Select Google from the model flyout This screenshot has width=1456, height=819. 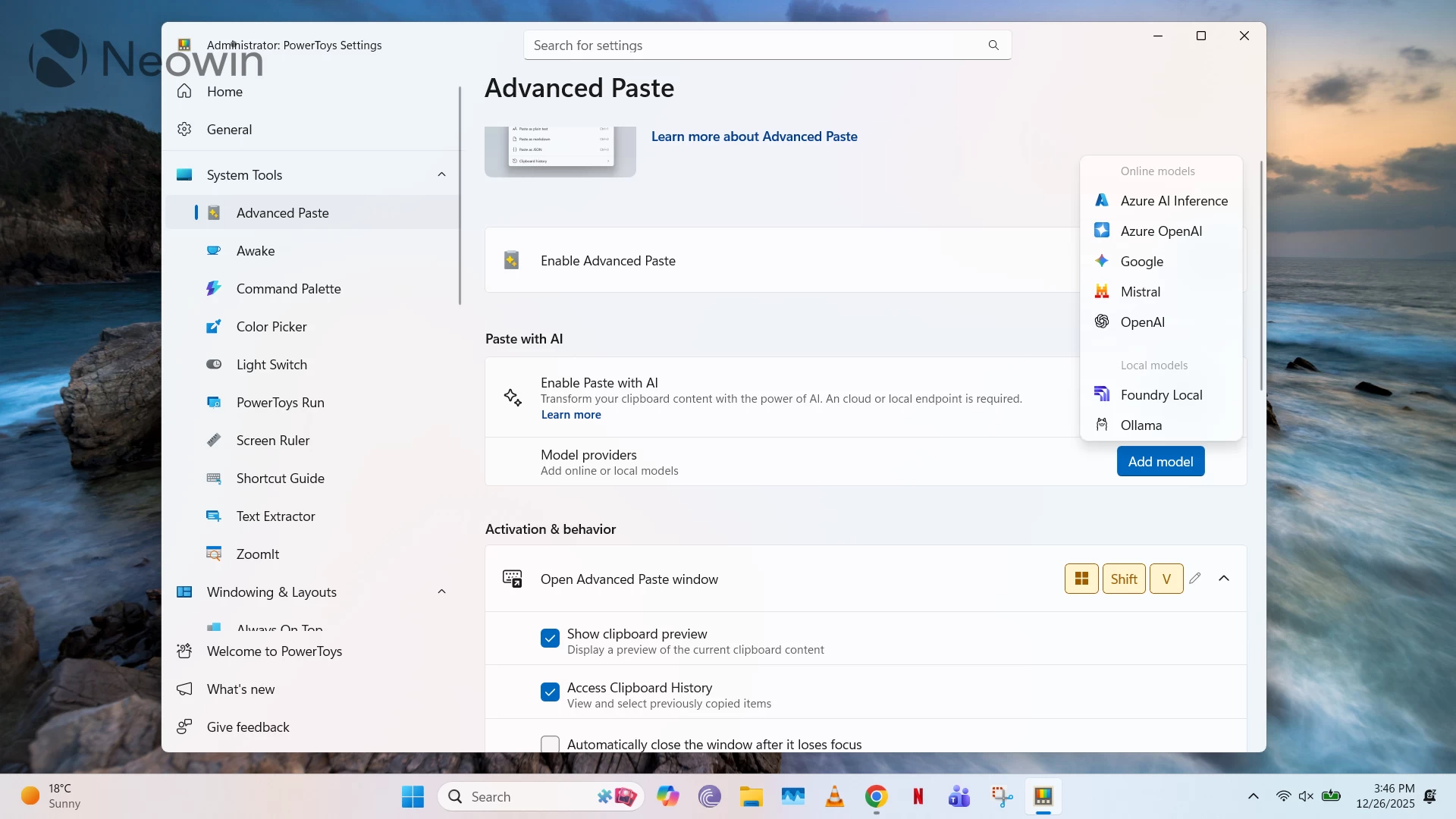1161,262
